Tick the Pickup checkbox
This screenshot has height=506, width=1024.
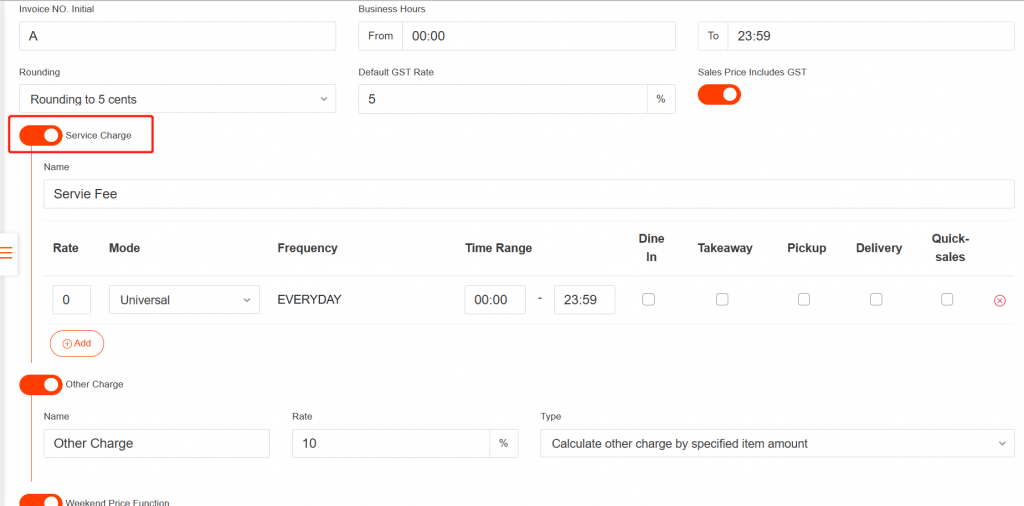coord(804,299)
